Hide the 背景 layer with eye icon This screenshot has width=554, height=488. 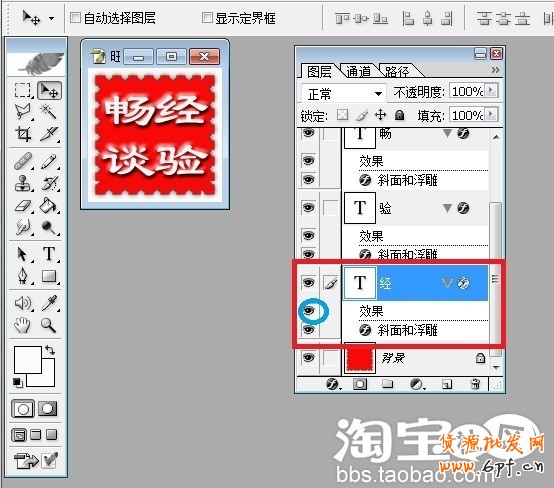[x=308, y=357]
